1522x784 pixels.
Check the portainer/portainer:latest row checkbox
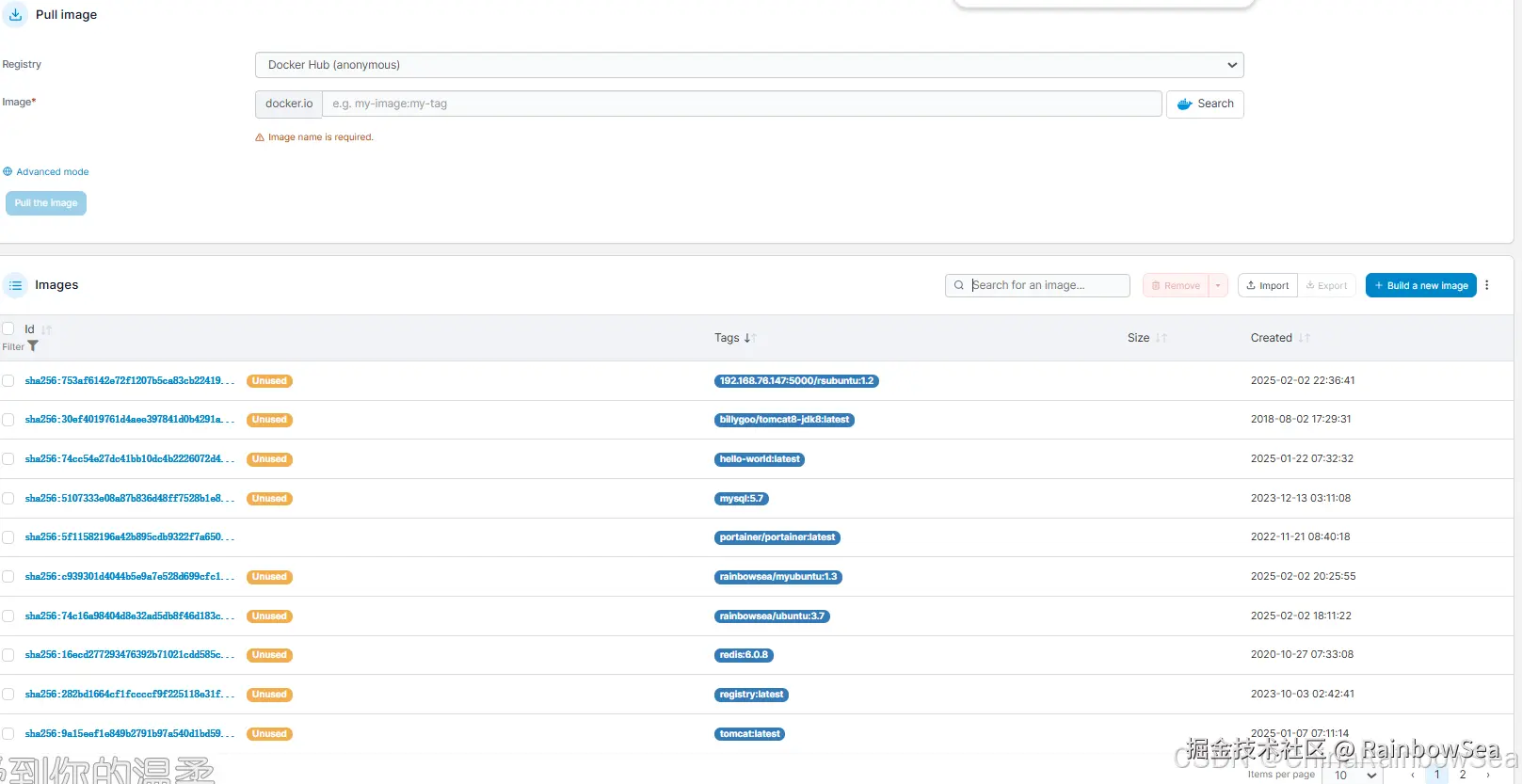pyautogui.click(x=8, y=537)
